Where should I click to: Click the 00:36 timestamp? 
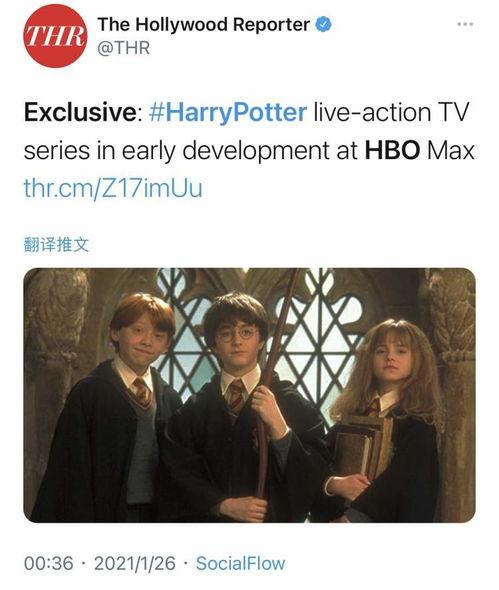[49, 563]
